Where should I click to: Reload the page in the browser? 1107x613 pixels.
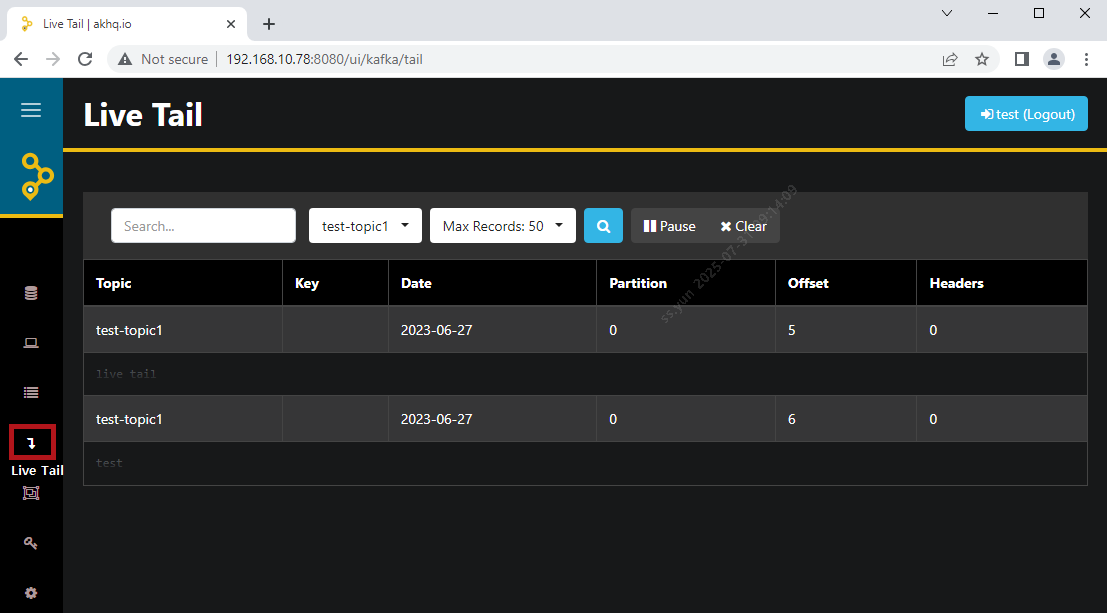point(85,59)
